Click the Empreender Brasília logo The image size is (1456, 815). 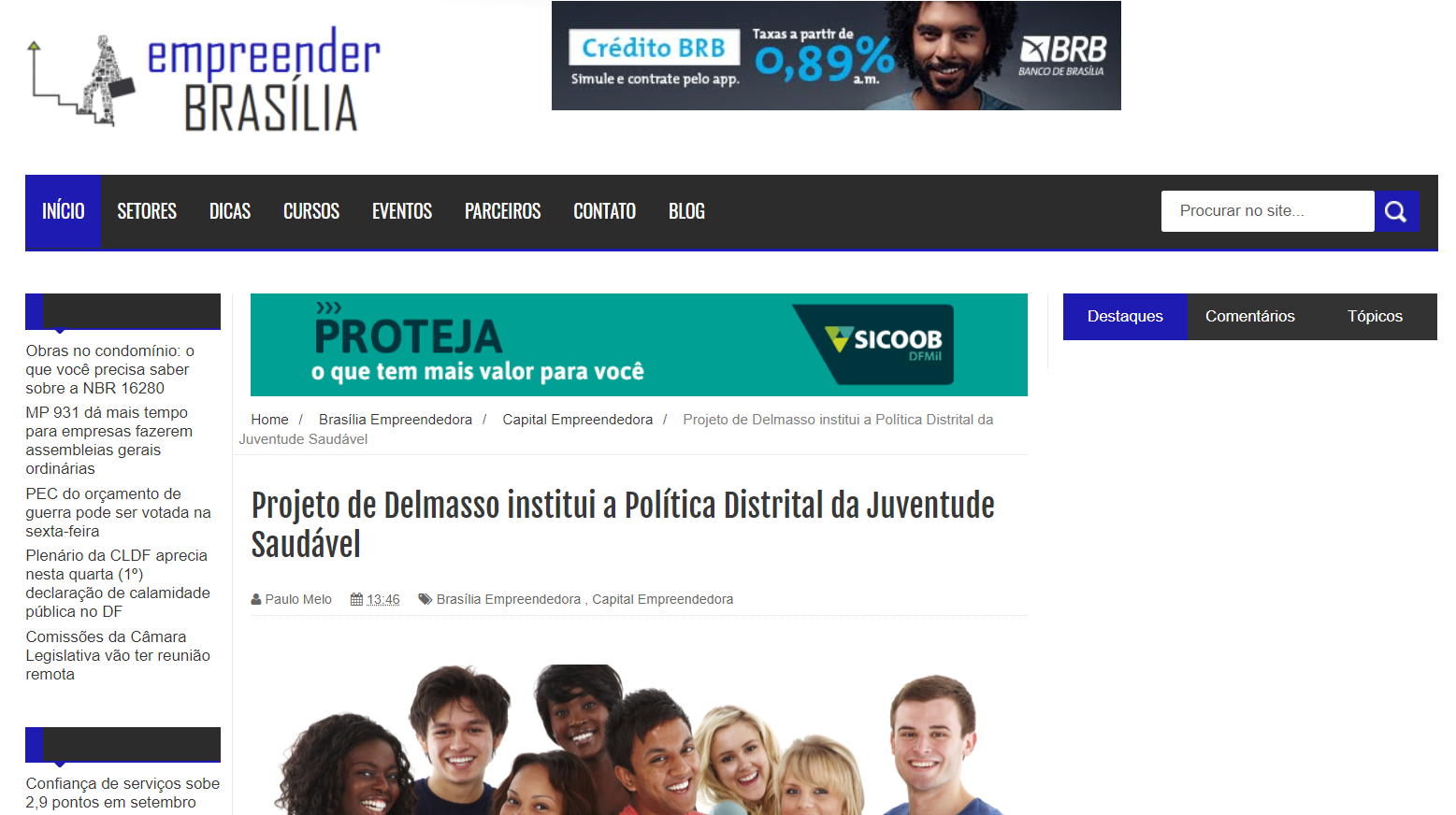205,81
